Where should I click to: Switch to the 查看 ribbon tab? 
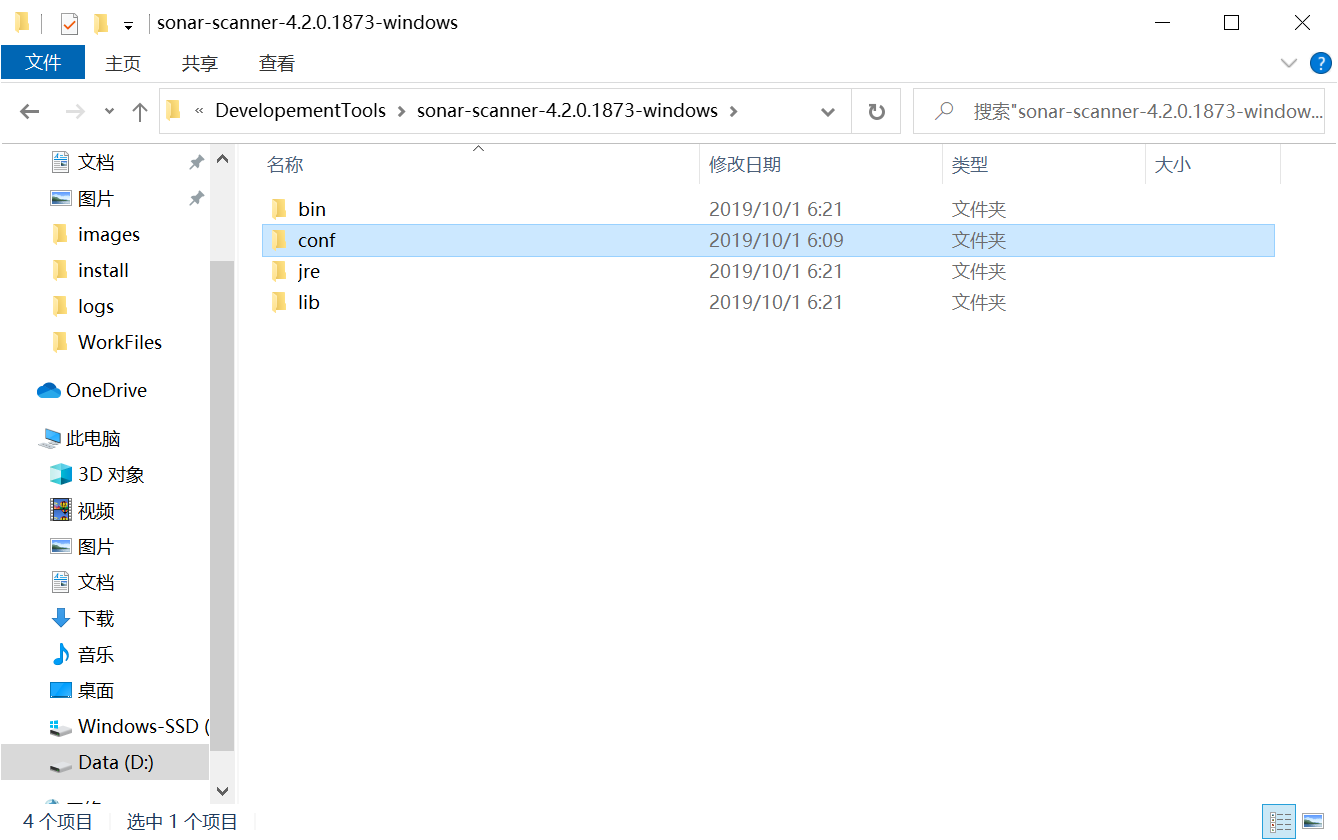[x=276, y=63]
